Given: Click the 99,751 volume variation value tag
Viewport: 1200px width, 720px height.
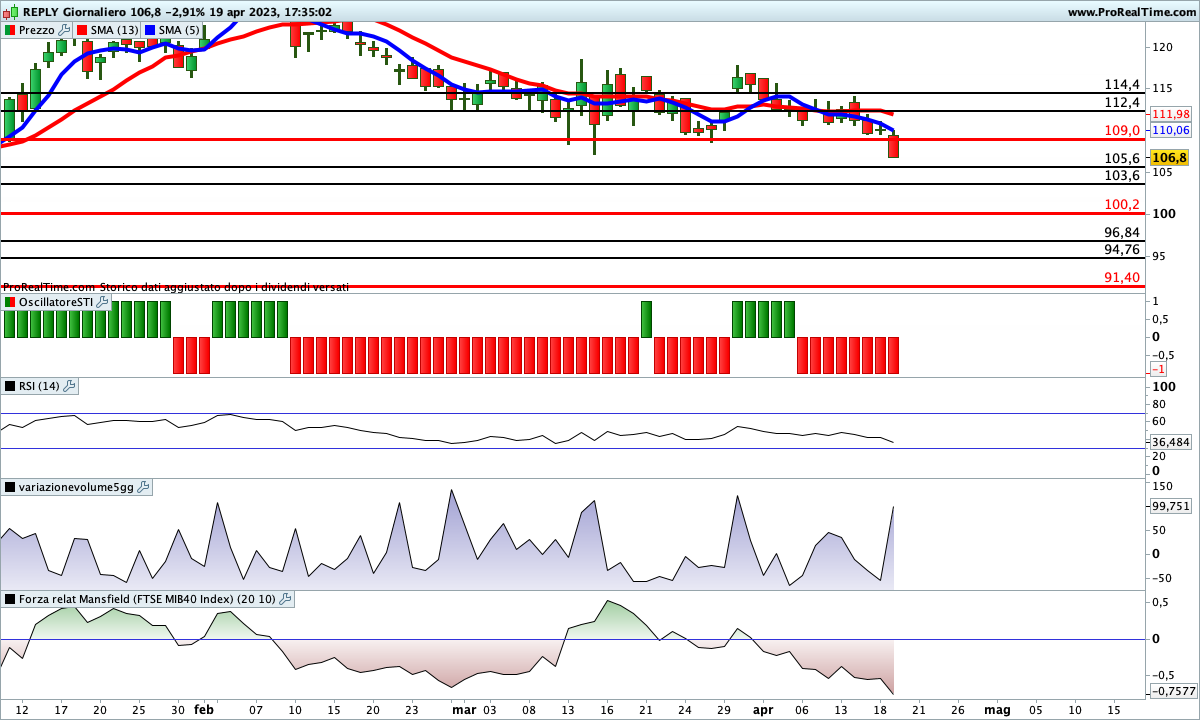Looking at the screenshot, I should click(1171, 506).
